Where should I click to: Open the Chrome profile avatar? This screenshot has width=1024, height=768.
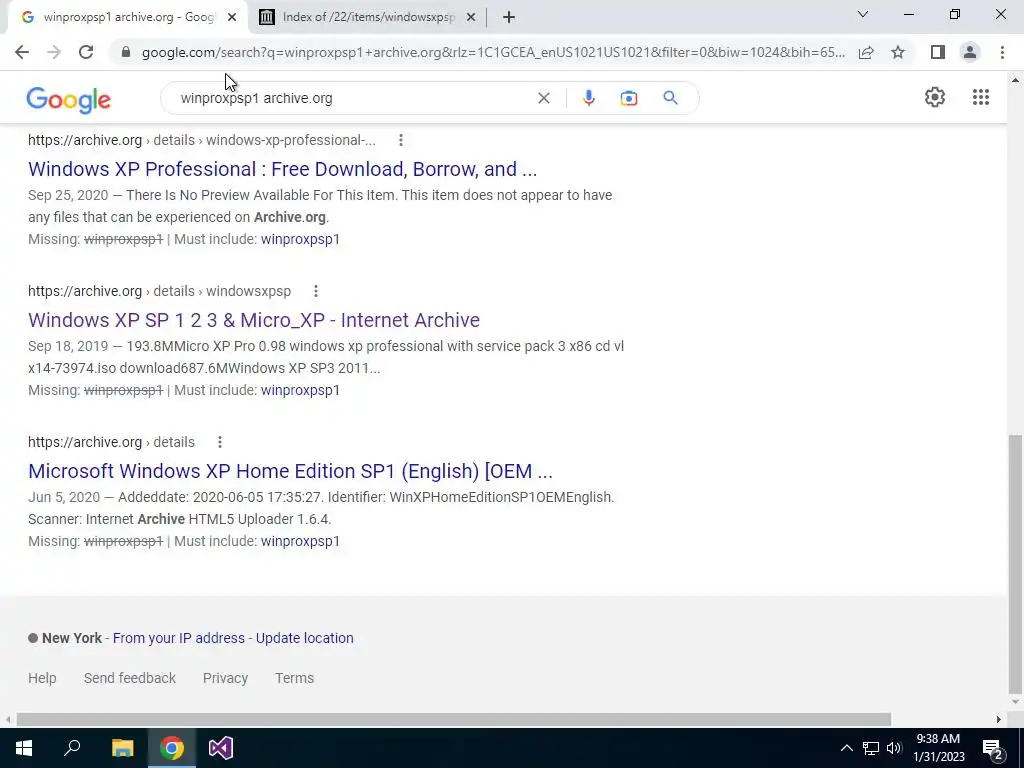[970, 52]
